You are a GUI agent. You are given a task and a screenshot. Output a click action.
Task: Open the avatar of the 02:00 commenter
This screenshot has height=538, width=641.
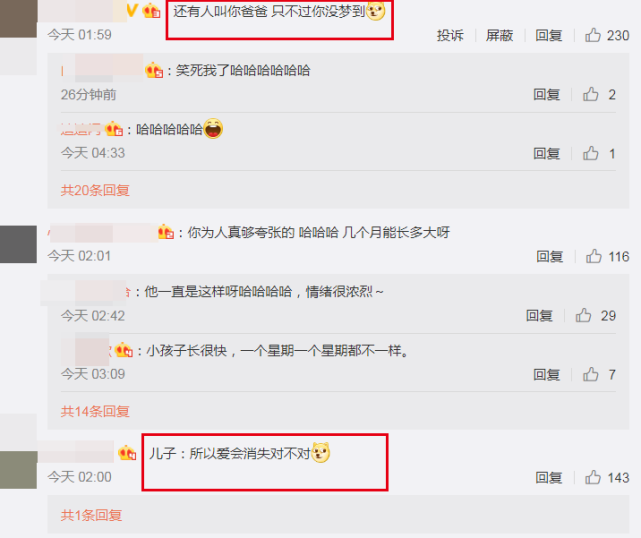click(x=18, y=470)
